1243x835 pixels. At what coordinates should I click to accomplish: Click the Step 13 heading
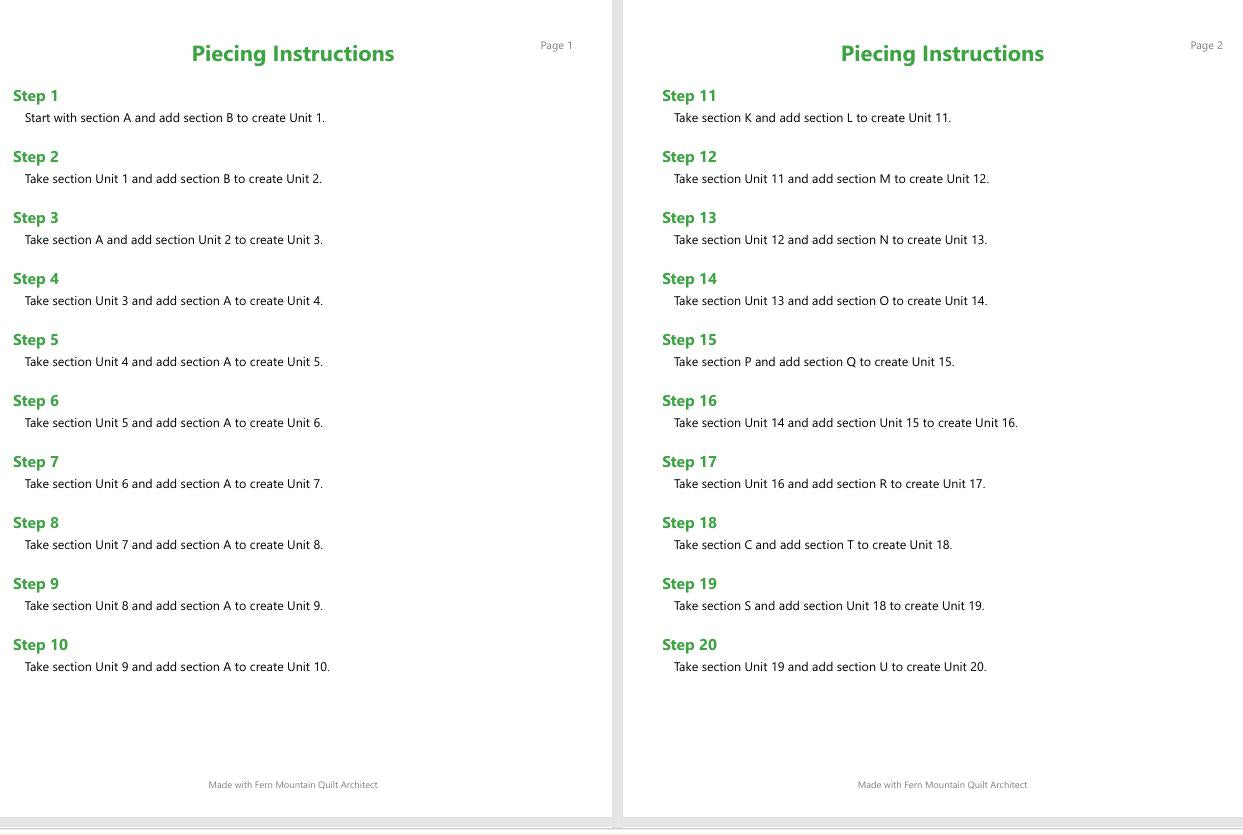point(689,218)
